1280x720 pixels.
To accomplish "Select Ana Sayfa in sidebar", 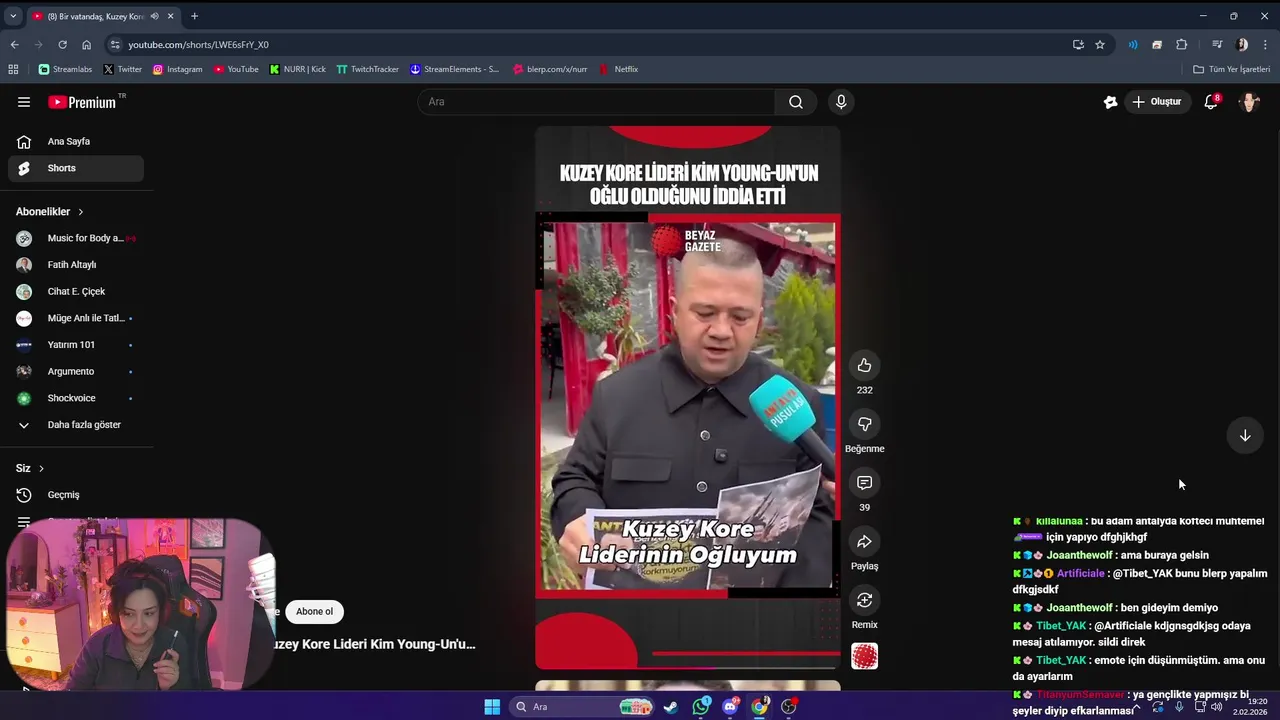I will click(76, 141).
